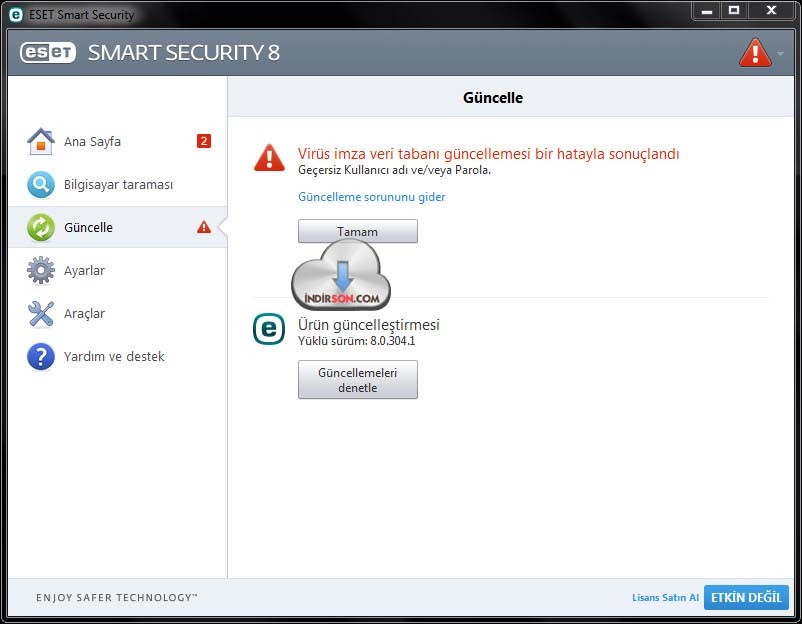Image resolution: width=802 pixels, height=624 pixels.
Task: Open Yardım ve destek
Action: point(118,356)
